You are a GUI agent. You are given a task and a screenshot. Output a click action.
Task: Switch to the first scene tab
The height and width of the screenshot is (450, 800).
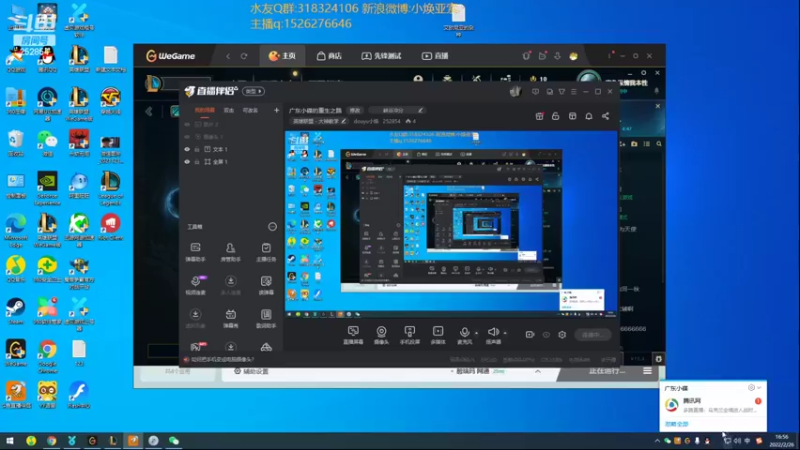[x=205, y=110]
